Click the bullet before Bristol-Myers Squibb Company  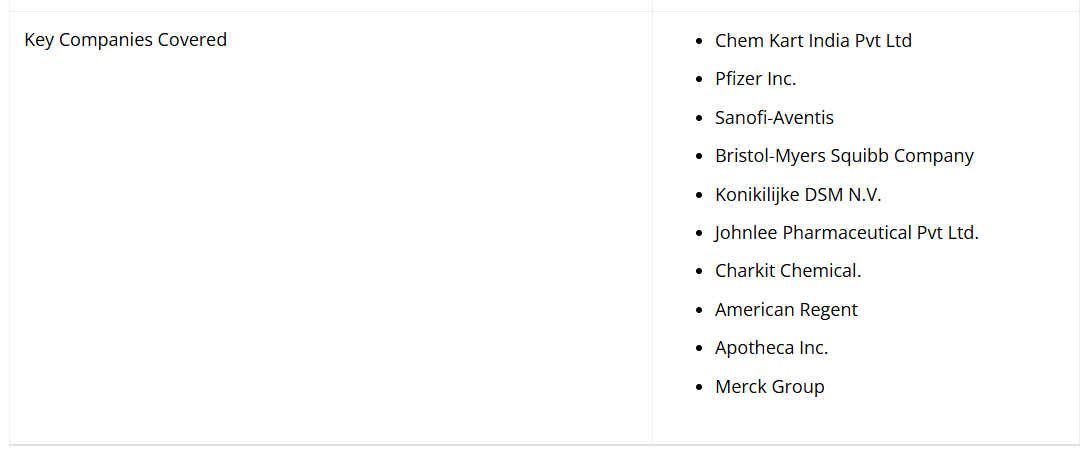coord(700,157)
